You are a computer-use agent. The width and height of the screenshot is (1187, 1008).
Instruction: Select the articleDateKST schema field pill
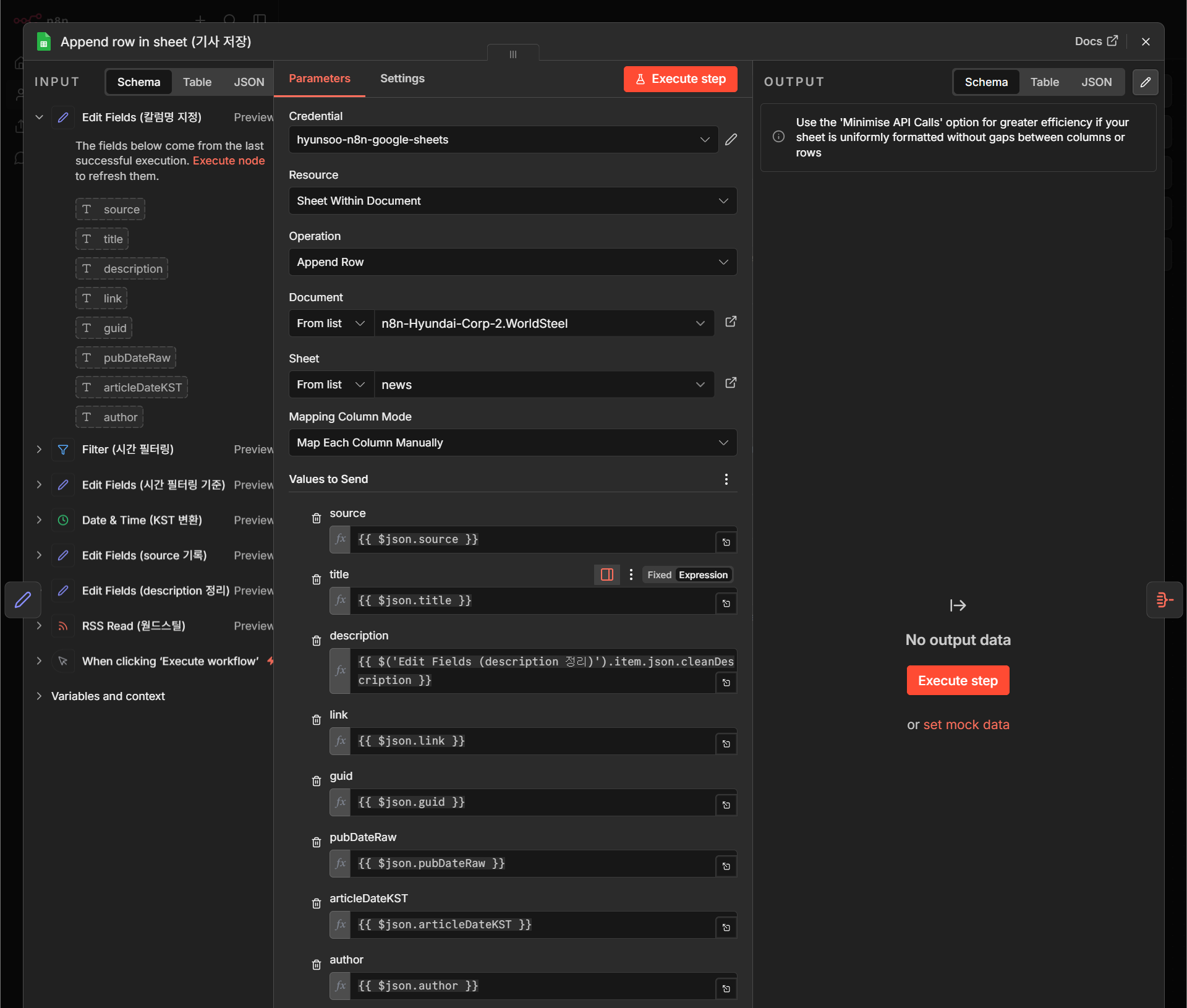pos(132,388)
